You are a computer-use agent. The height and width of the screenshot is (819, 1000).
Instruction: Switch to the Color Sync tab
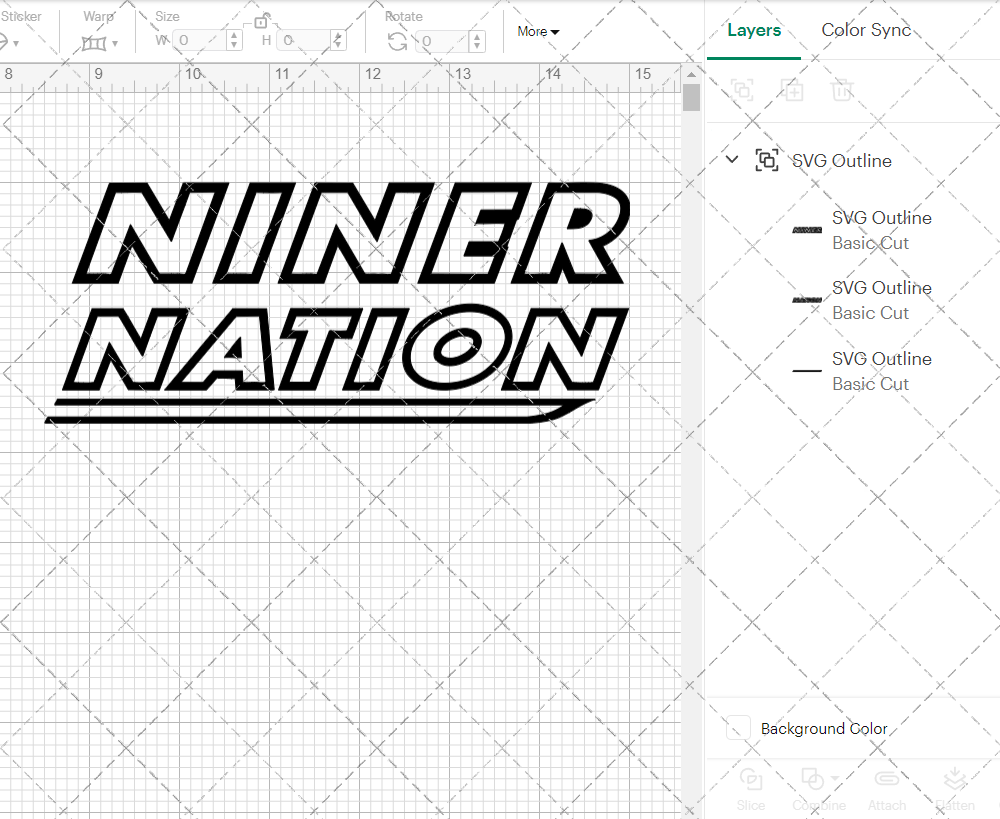pos(866,30)
